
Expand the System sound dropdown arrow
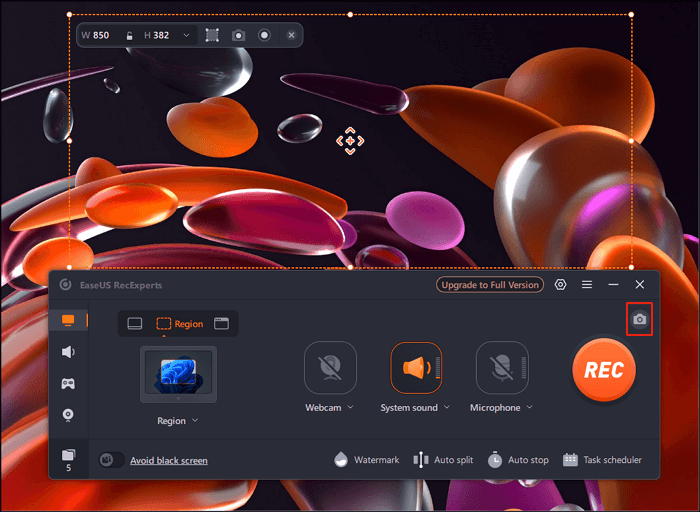click(446, 408)
